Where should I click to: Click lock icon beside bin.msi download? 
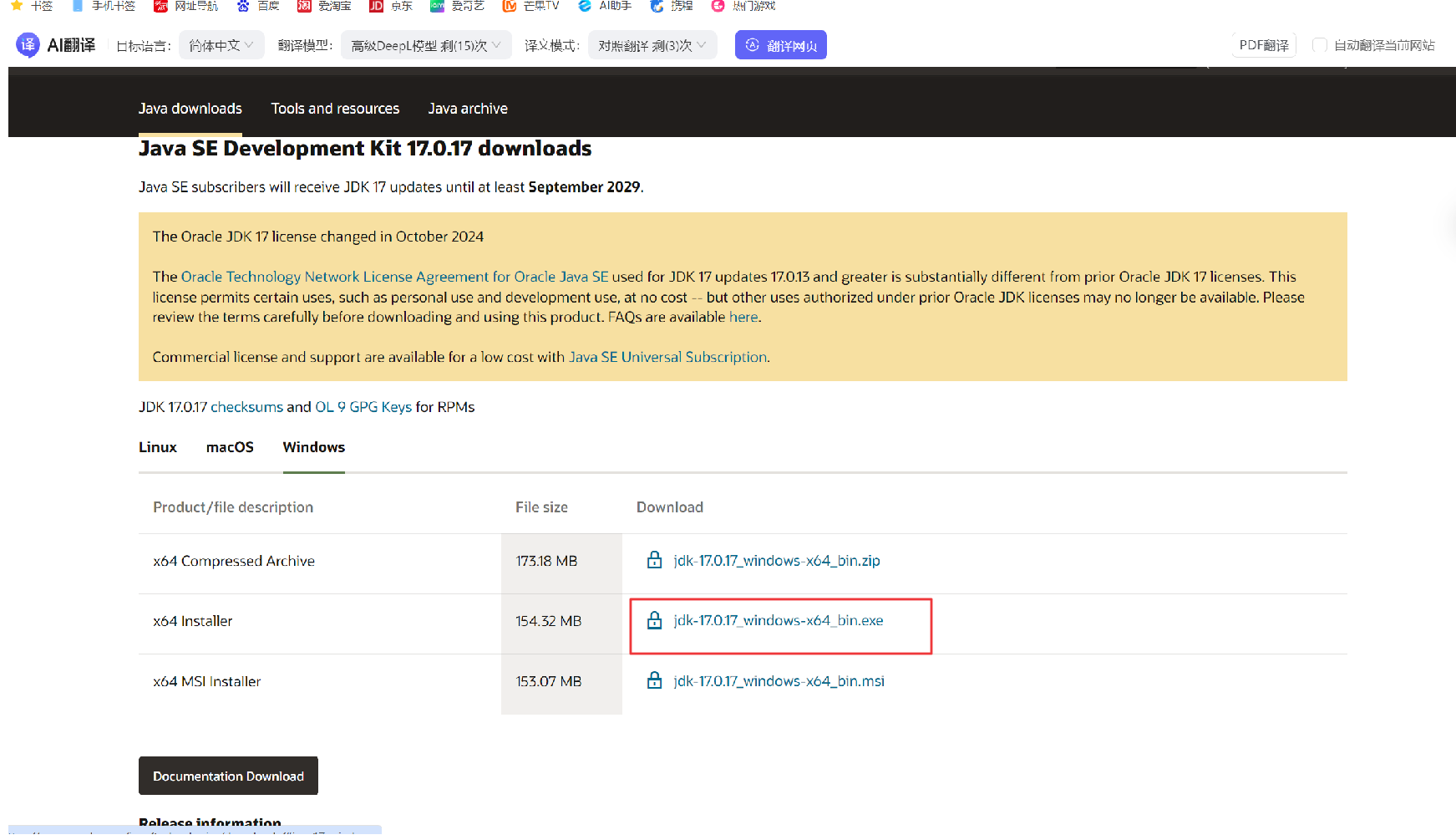click(x=655, y=680)
